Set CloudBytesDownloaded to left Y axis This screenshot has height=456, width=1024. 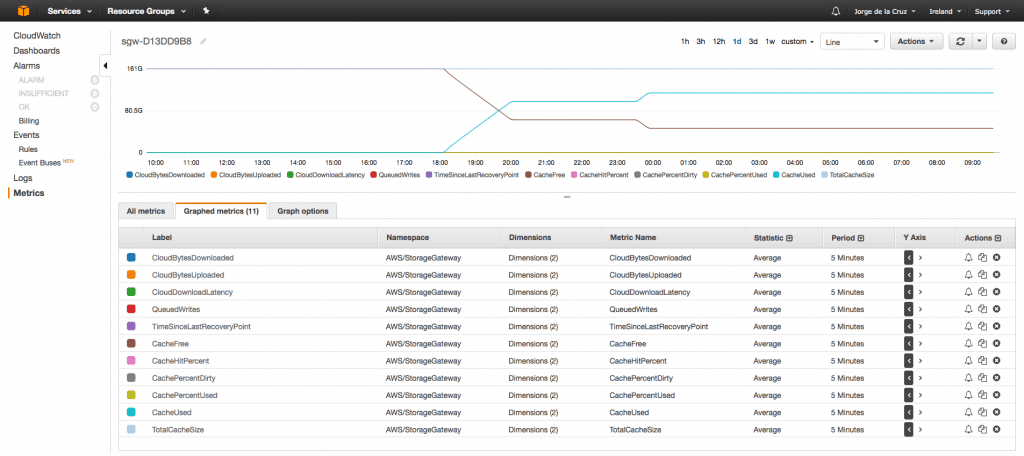908,257
